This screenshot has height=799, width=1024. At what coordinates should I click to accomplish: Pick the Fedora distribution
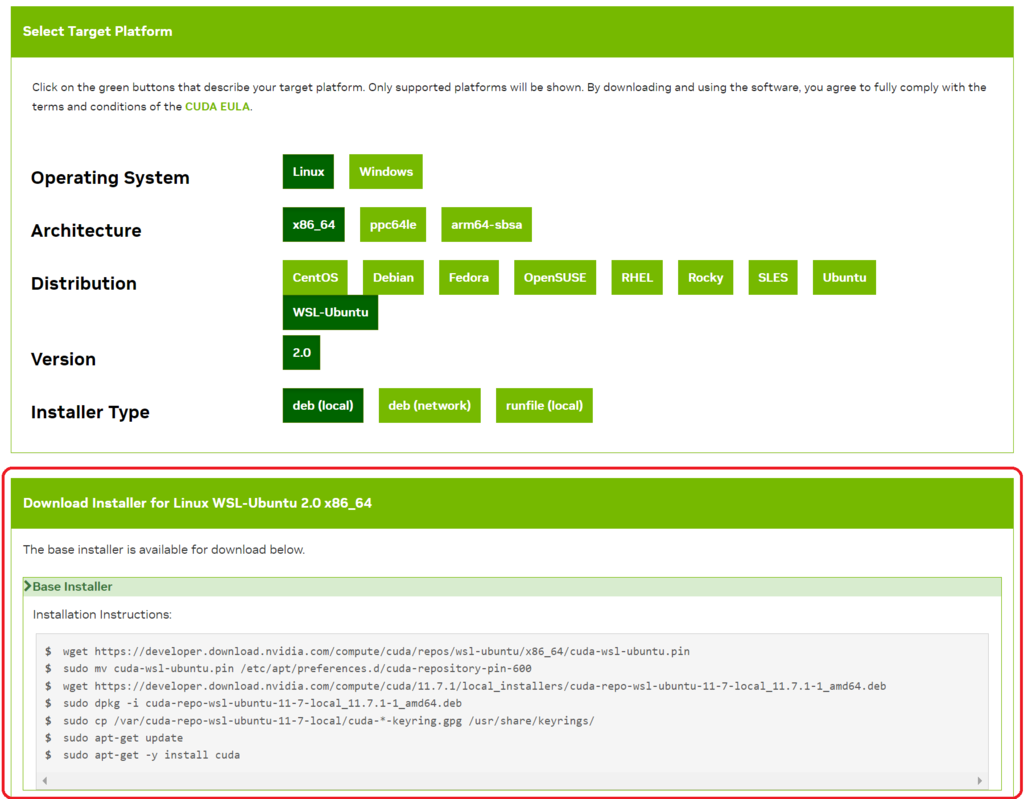(x=468, y=278)
